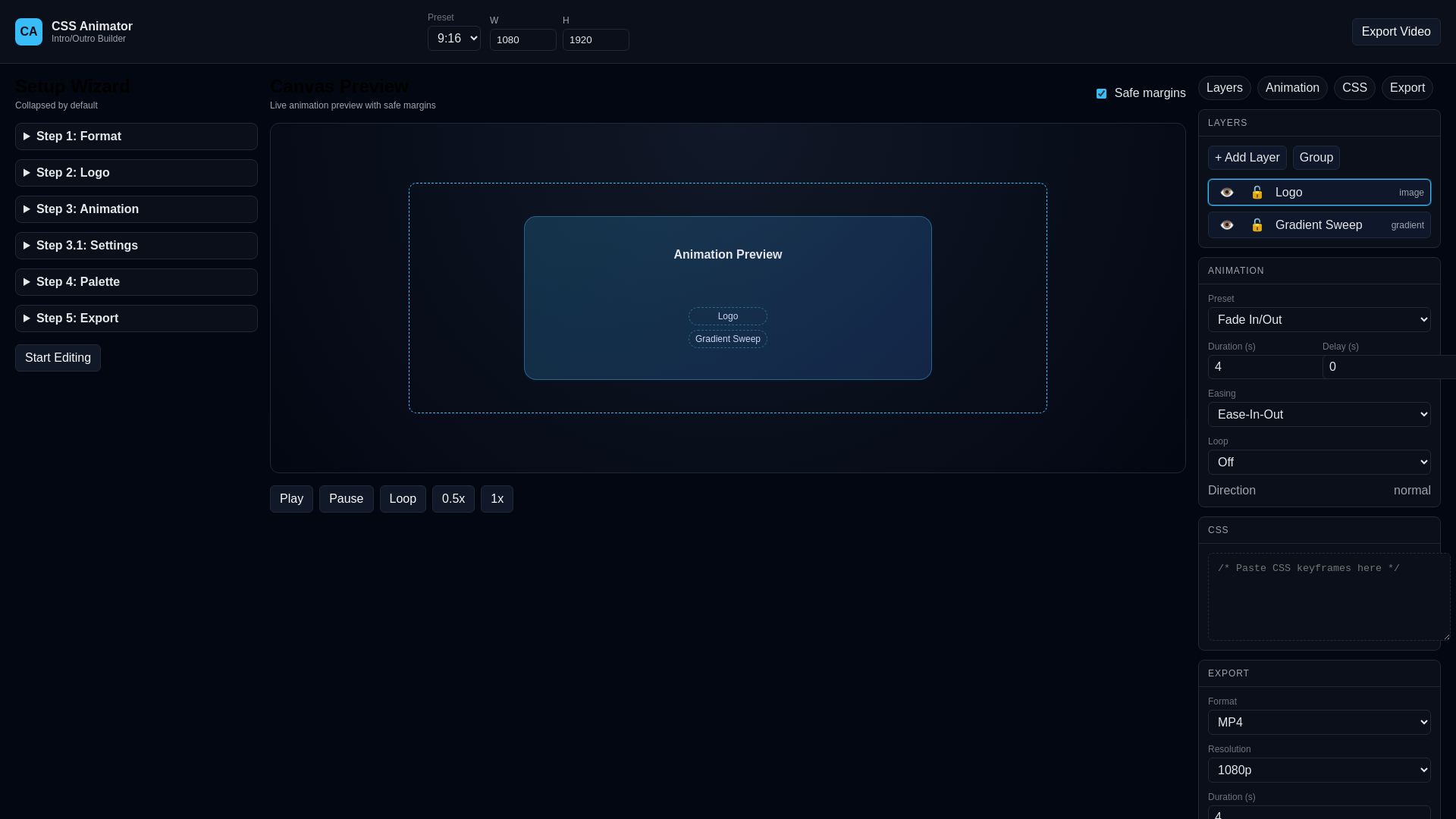Open the Ease-In-Out easing dropdown
1456x819 pixels.
click(1319, 415)
